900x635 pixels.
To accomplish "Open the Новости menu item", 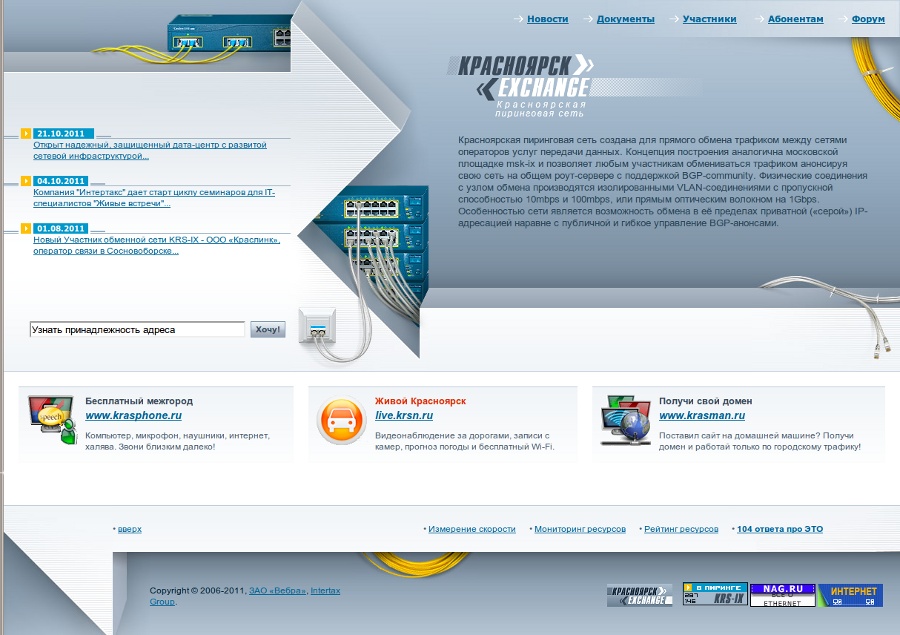I will click(x=547, y=19).
